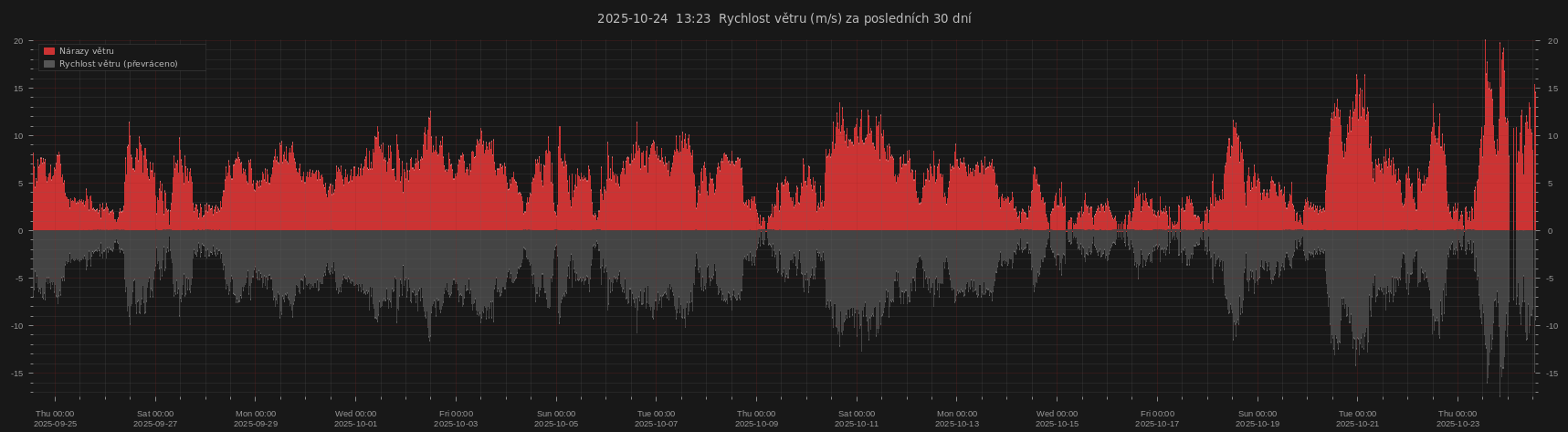
Task: Click the Fri 2025-10-03 date label
Action: coord(456,418)
